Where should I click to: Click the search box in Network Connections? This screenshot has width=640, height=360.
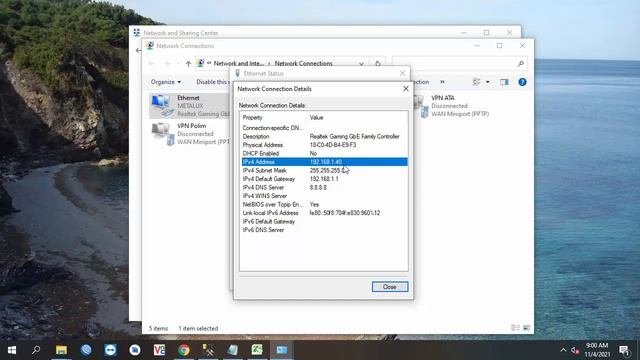[x=459, y=64]
